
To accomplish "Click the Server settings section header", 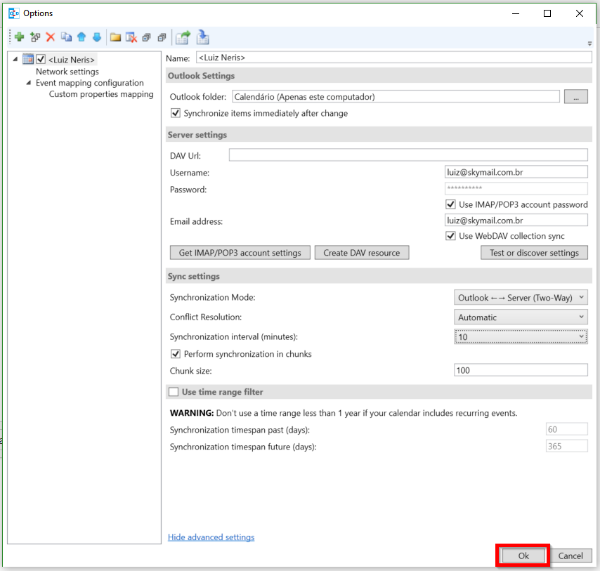I will click(x=379, y=135).
